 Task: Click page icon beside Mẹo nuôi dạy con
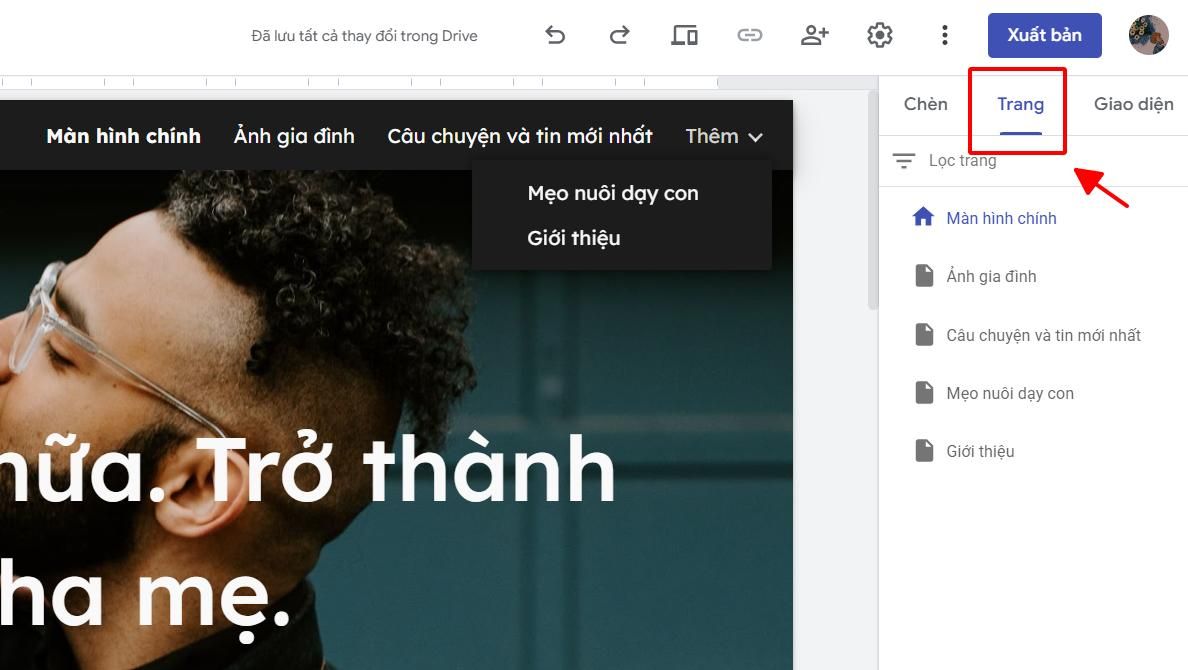click(924, 393)
